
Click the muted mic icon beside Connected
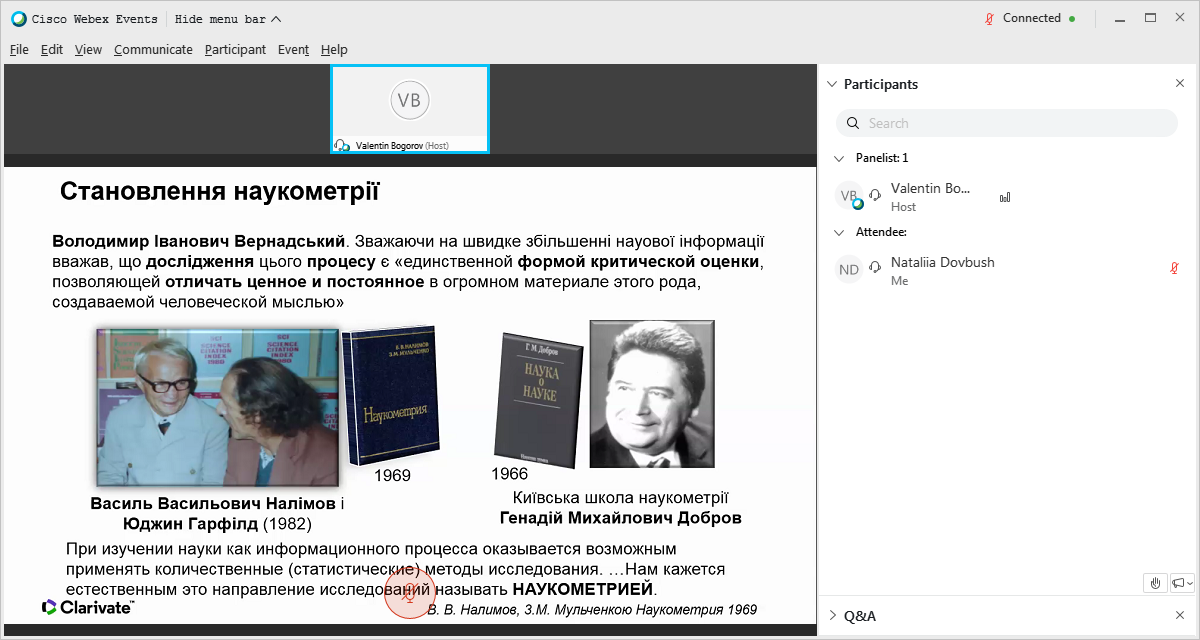989,18
